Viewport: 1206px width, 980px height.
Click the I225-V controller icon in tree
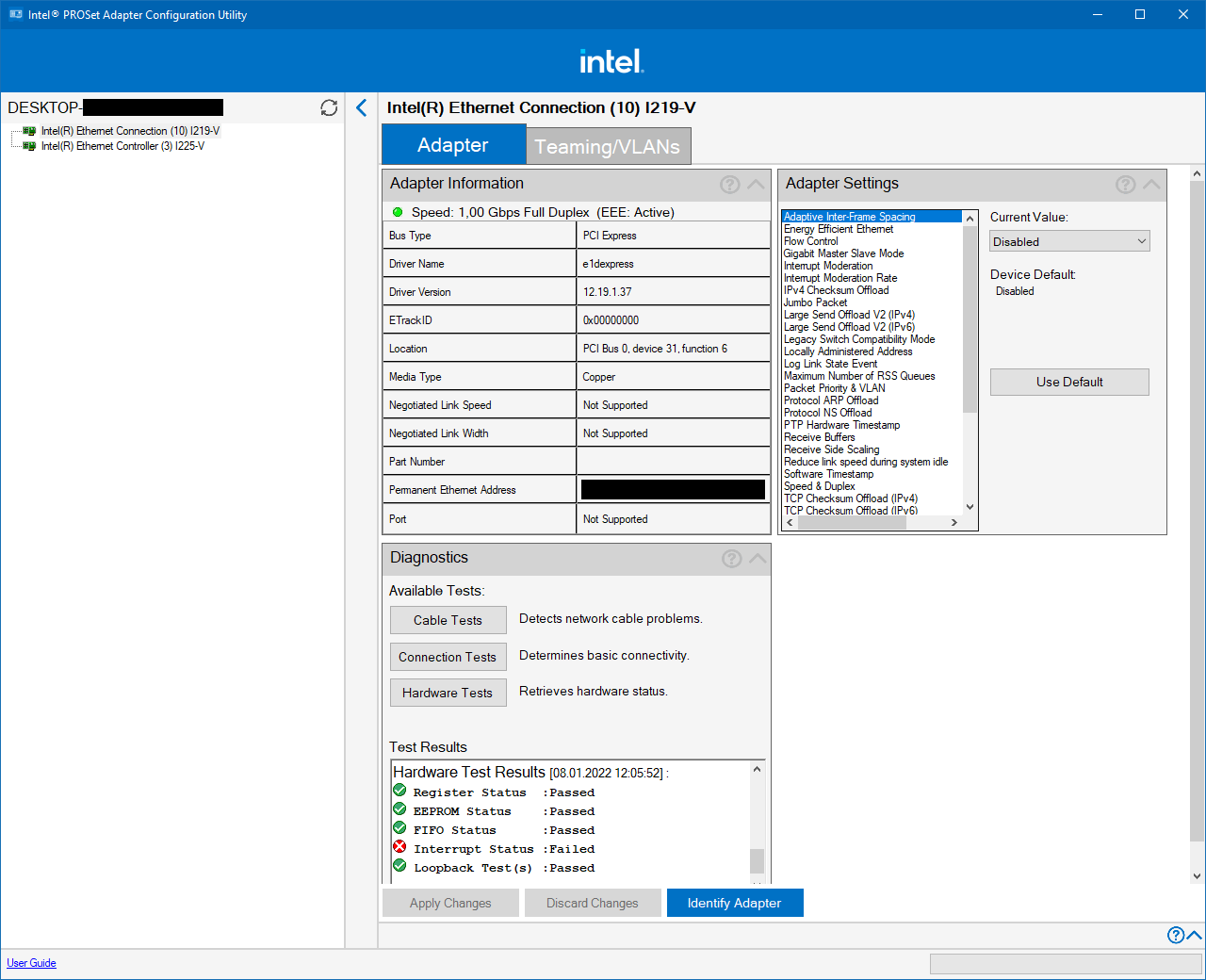tap(29, 146)
